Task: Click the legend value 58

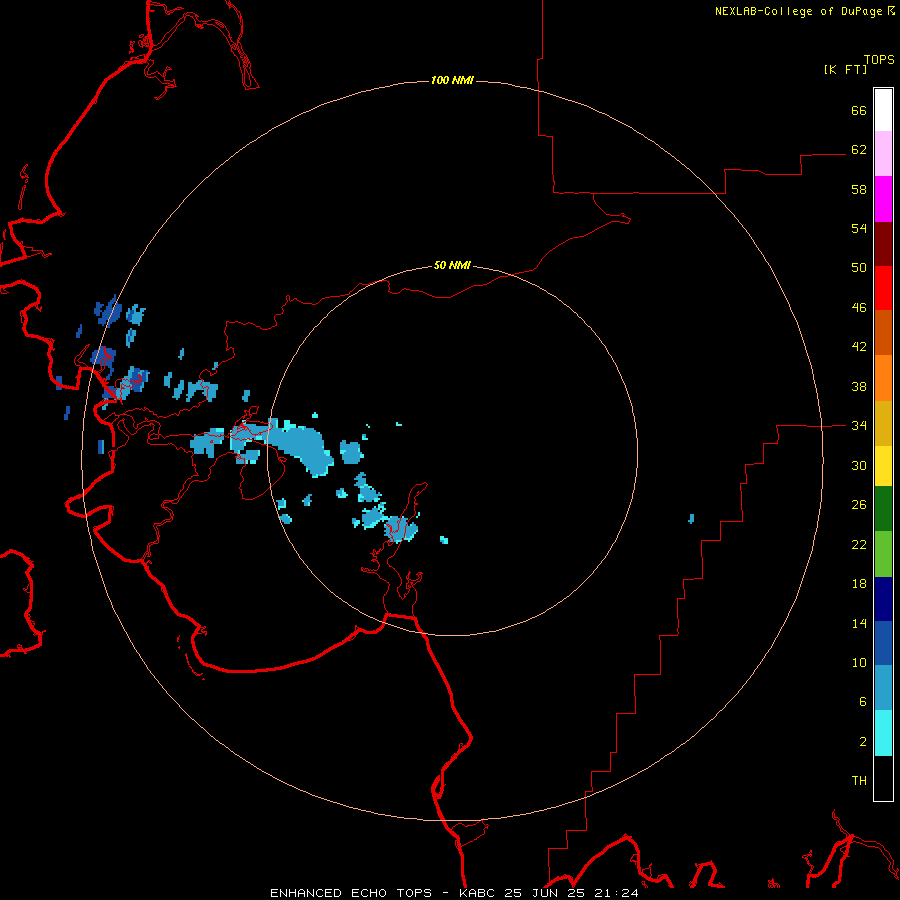Action: click(x=859, y=189)
